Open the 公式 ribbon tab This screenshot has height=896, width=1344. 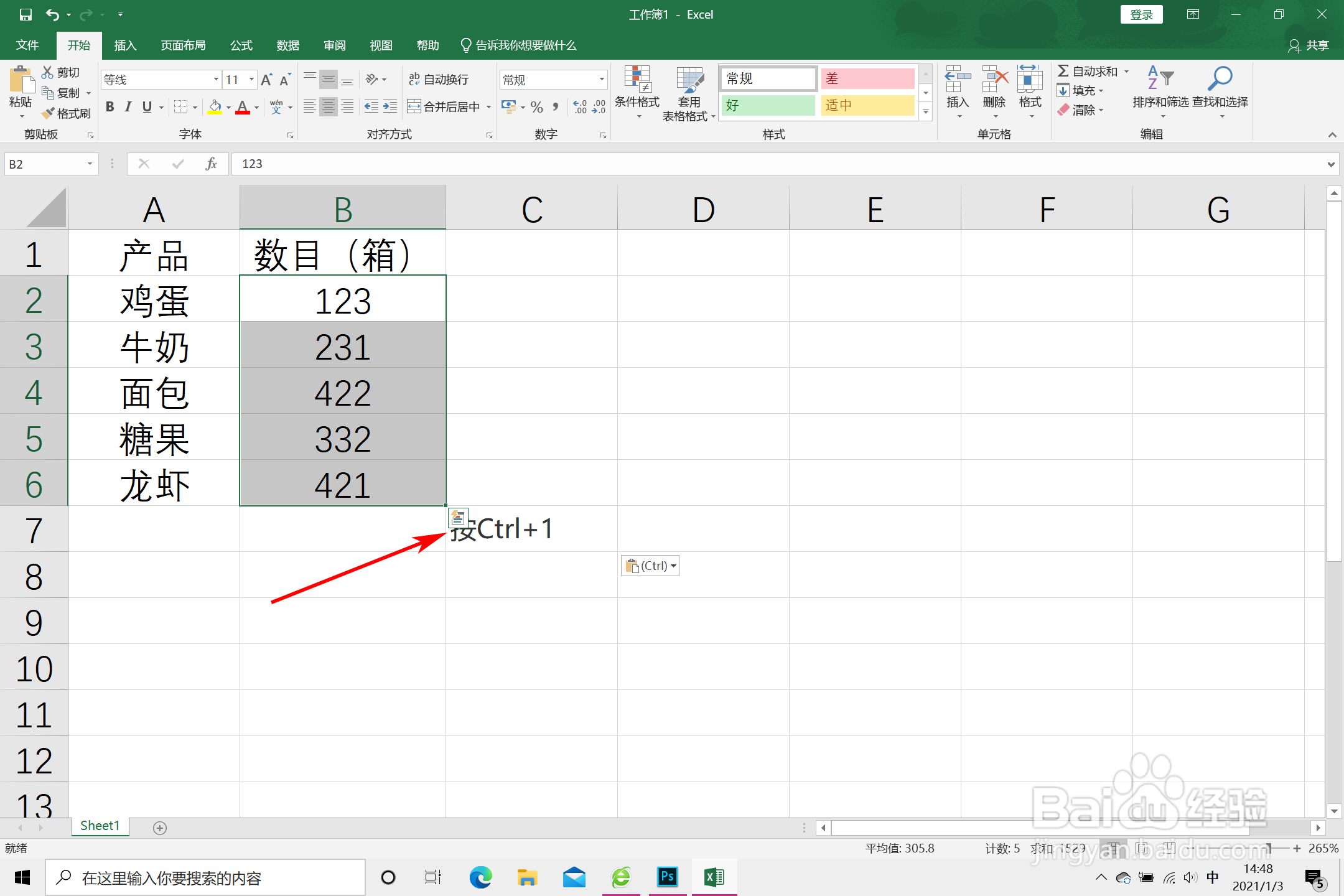coord(241,45)
